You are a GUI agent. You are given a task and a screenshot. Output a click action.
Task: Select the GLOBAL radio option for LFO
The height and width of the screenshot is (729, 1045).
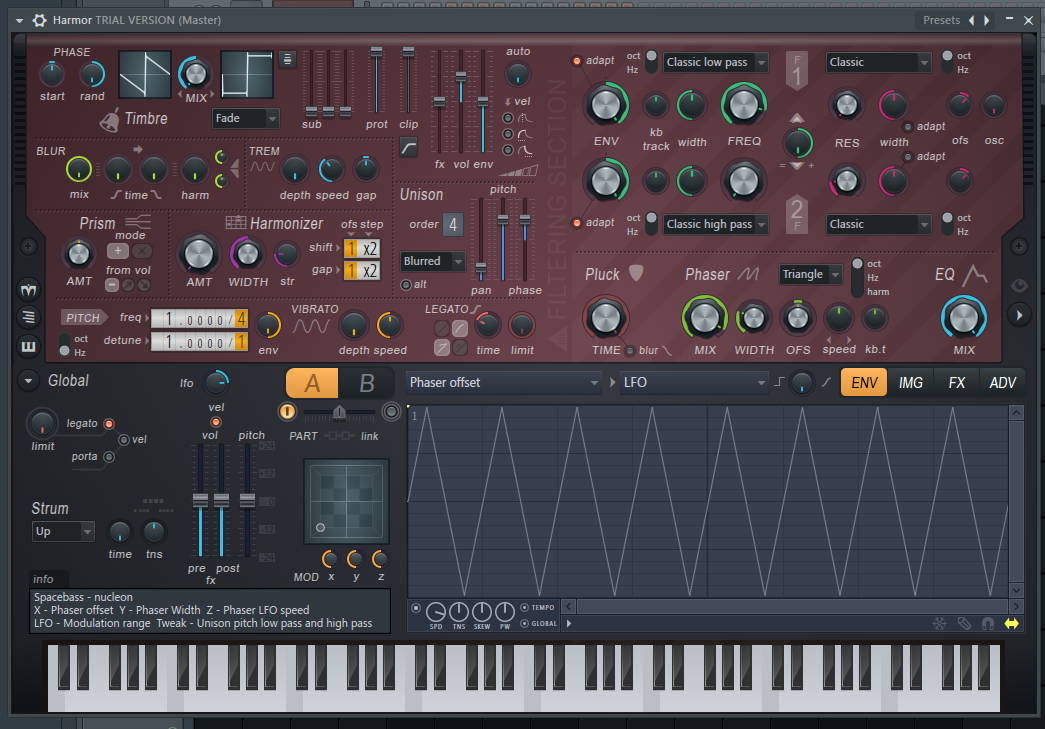tap(524, 624)
